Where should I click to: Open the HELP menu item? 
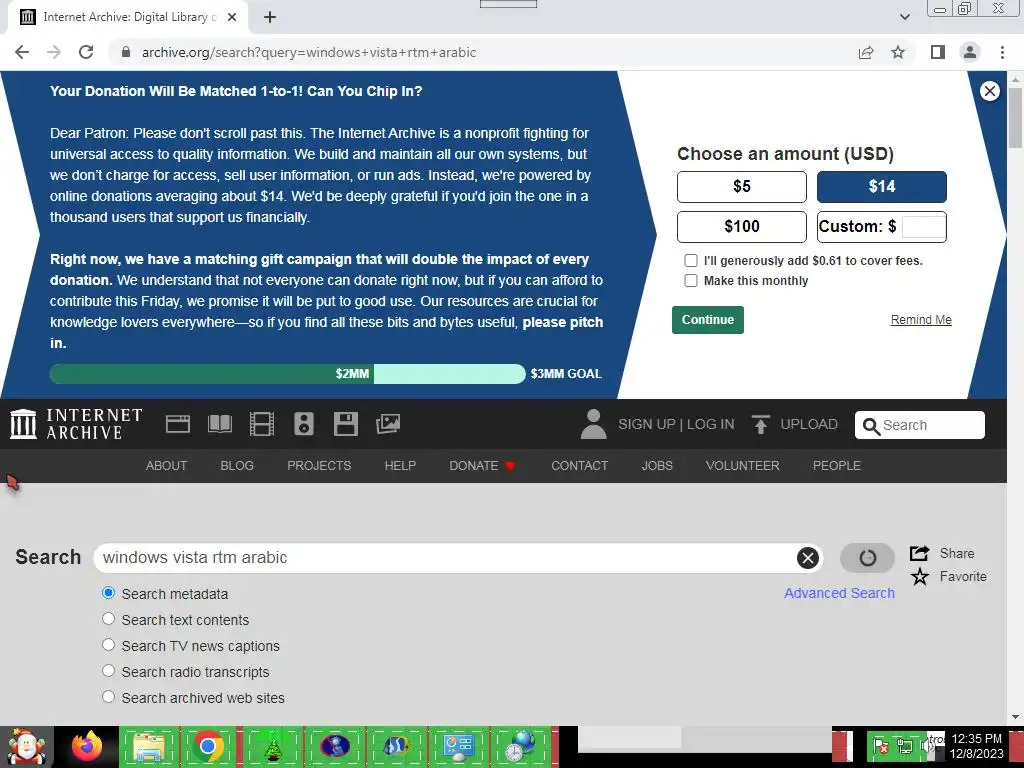(400, 466)
